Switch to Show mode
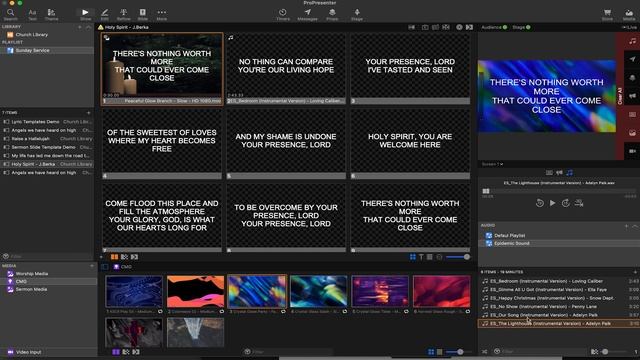This screenshot has height=360, width=640. 85,14
